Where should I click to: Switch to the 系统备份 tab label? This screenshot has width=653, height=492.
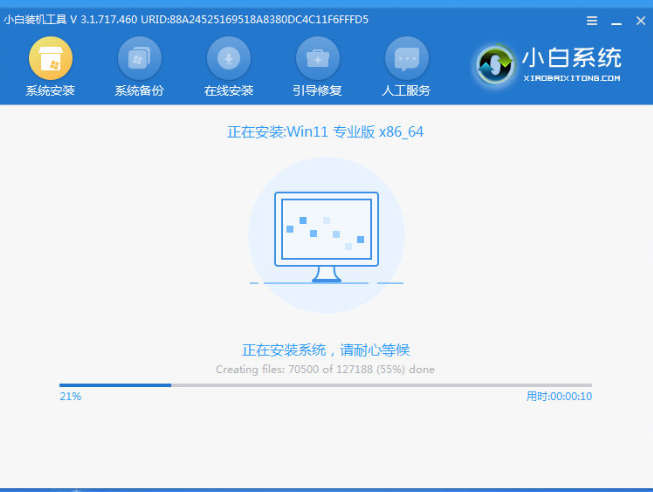tap(139, 91)
